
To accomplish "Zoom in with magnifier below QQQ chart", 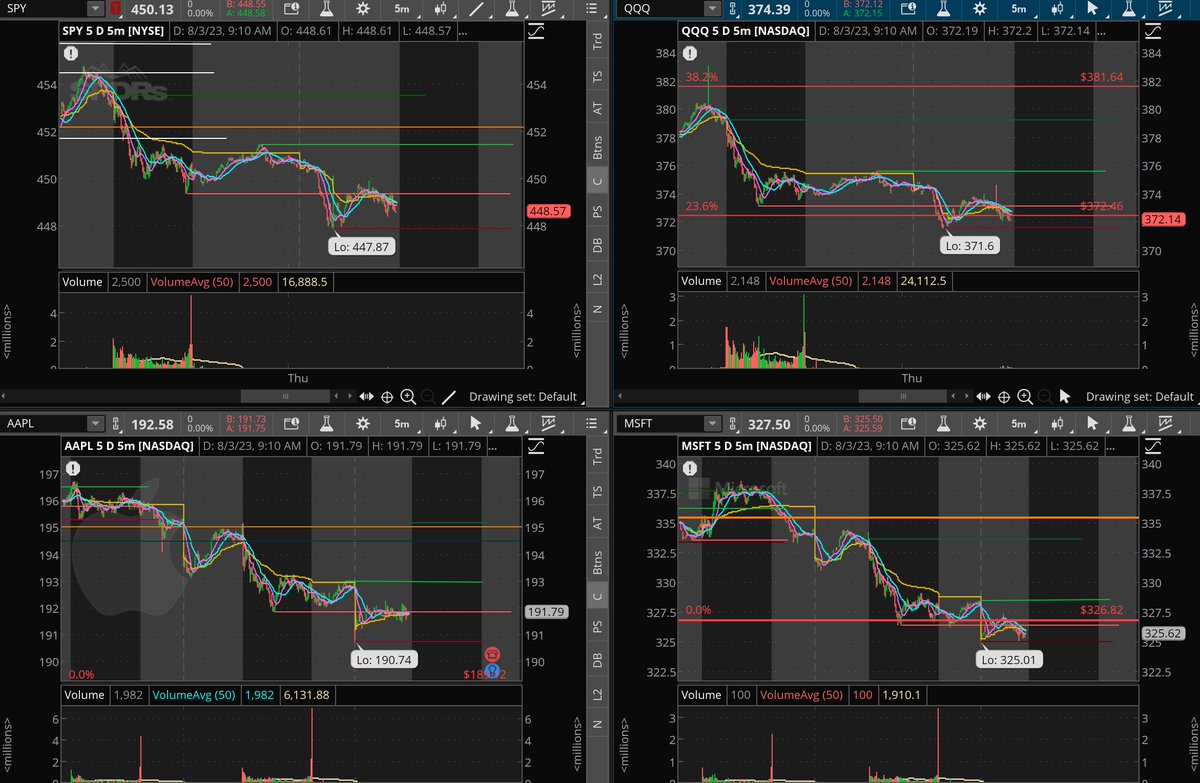I will [x=1025, y=397].
